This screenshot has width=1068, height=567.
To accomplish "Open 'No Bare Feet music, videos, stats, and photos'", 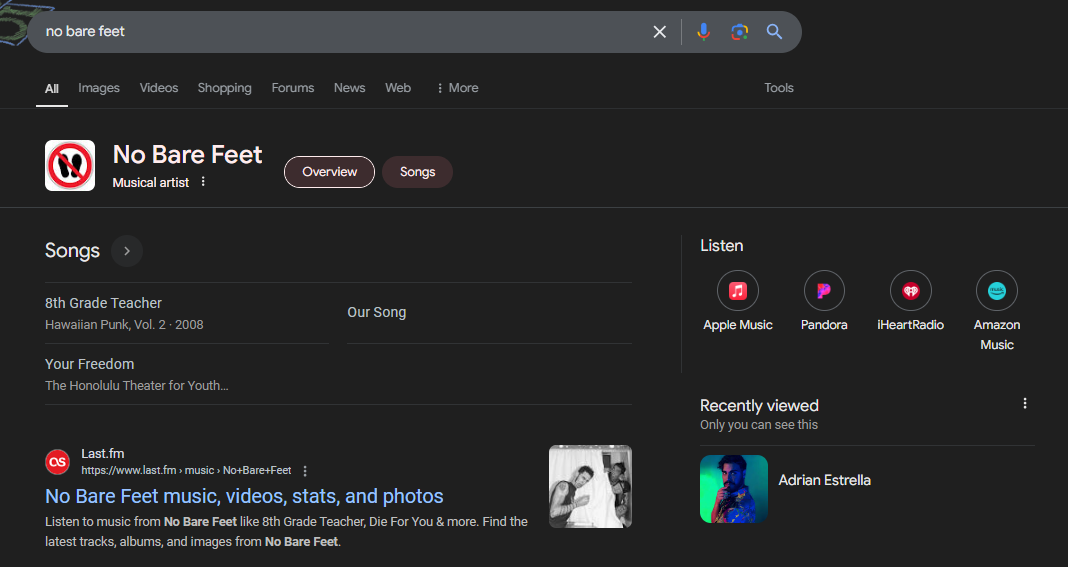I will tap(244, 496).
